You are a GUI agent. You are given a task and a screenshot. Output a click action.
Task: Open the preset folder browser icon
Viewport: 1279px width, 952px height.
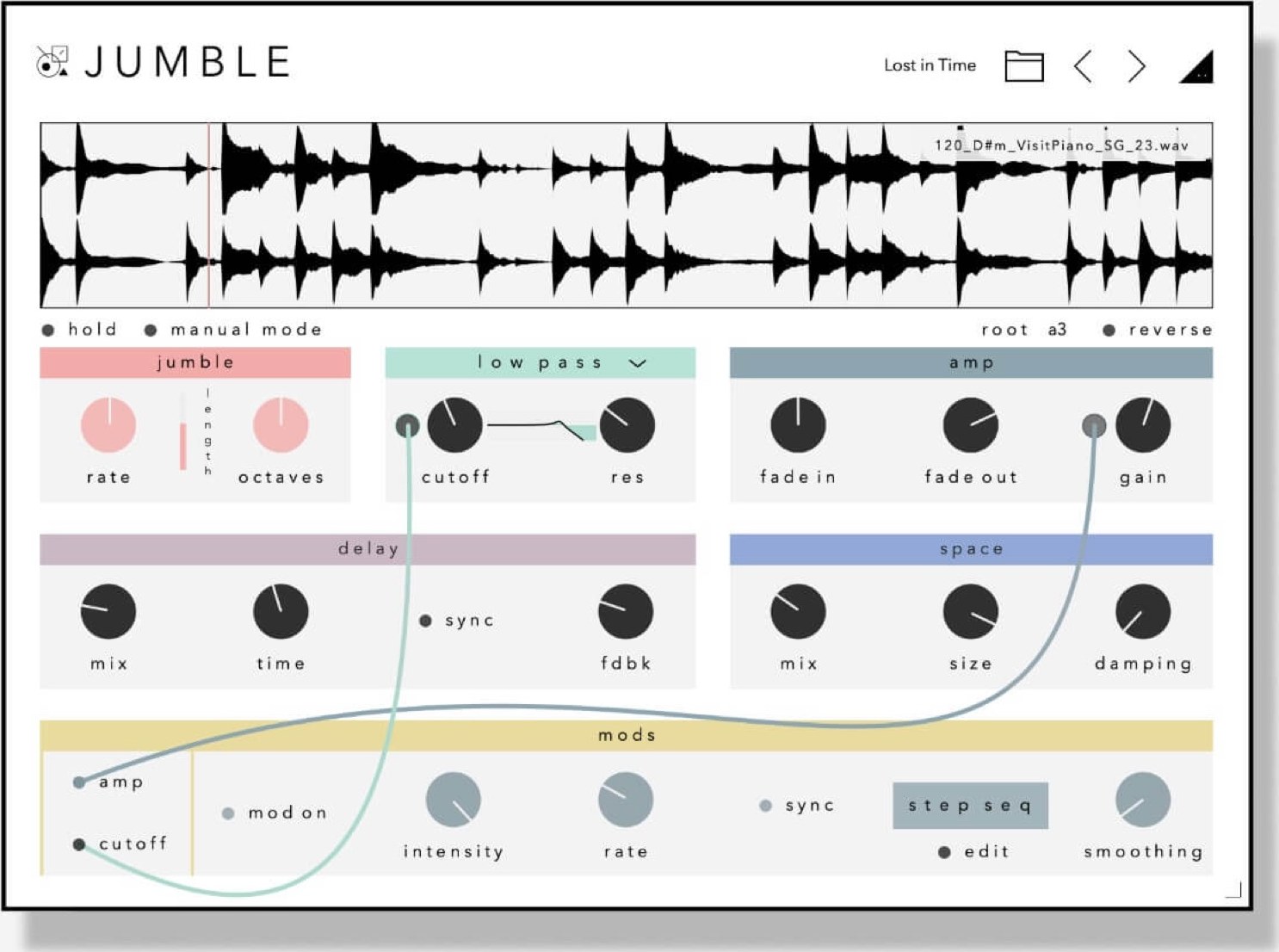(1024, 66)
